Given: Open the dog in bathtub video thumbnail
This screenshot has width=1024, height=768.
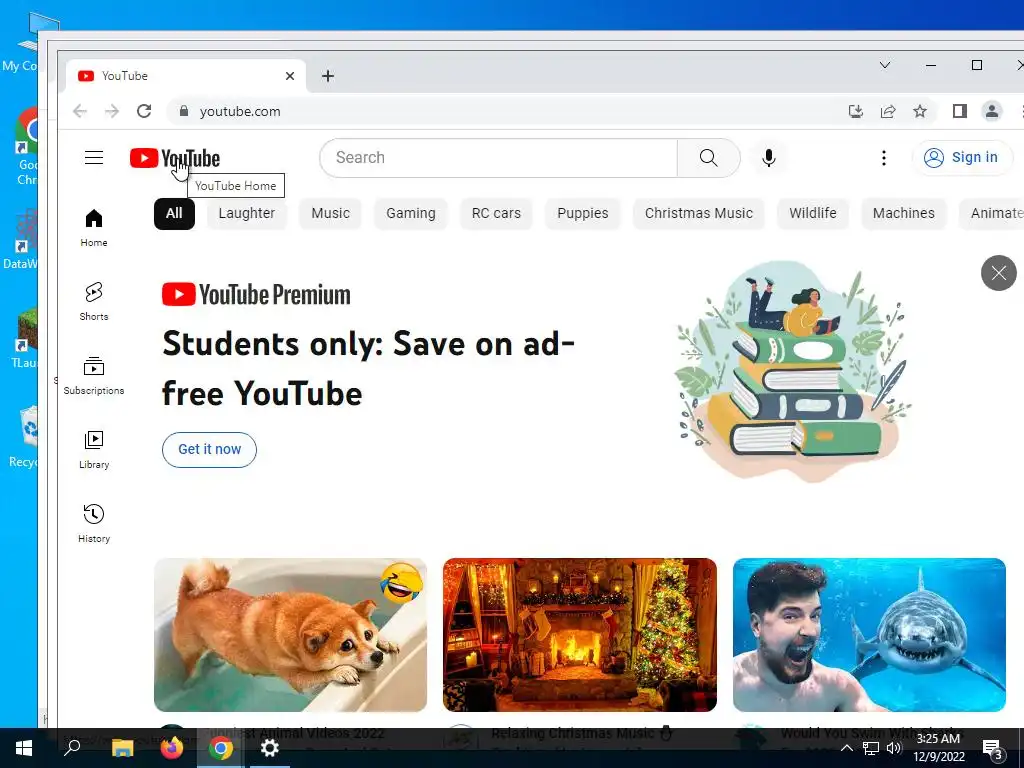Looking at the screenshot, I should [291, 635].
